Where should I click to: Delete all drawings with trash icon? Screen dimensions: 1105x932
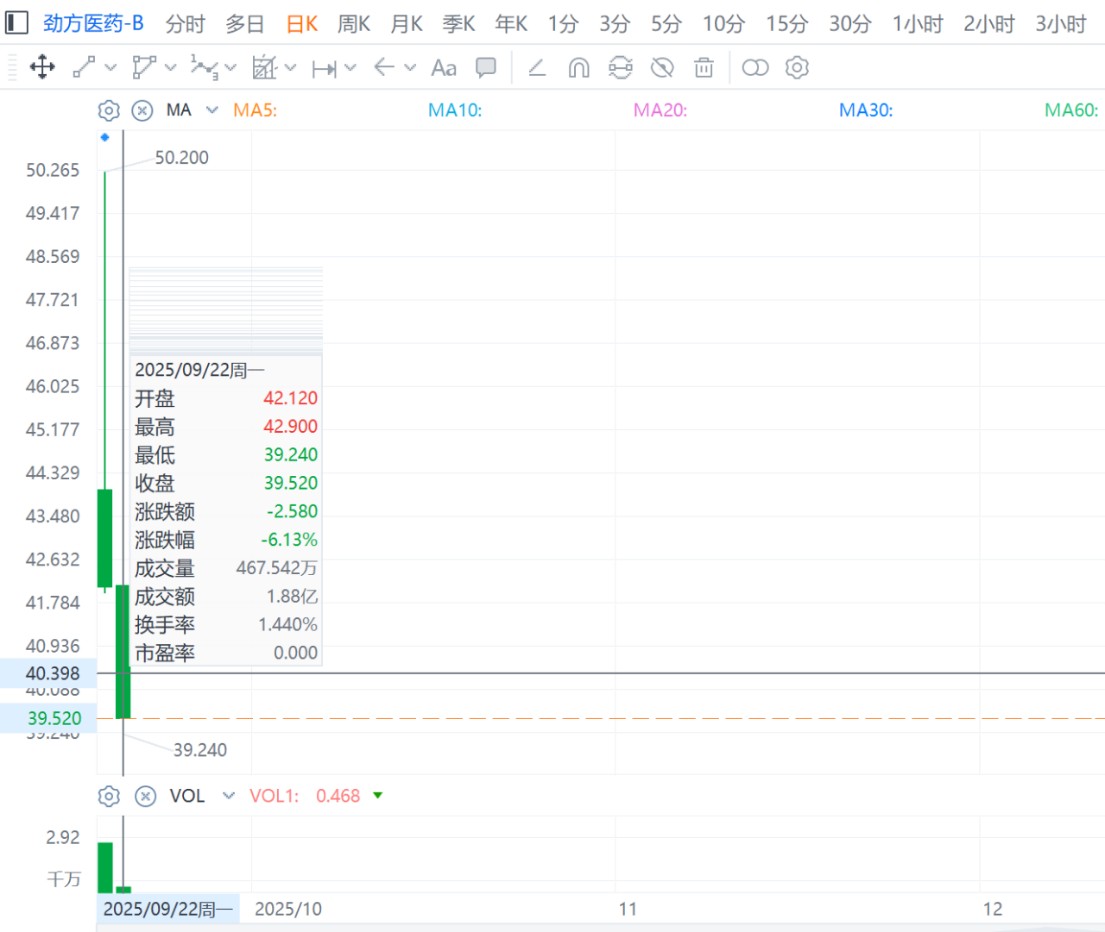pyautogui.click(x=704, y=68)
